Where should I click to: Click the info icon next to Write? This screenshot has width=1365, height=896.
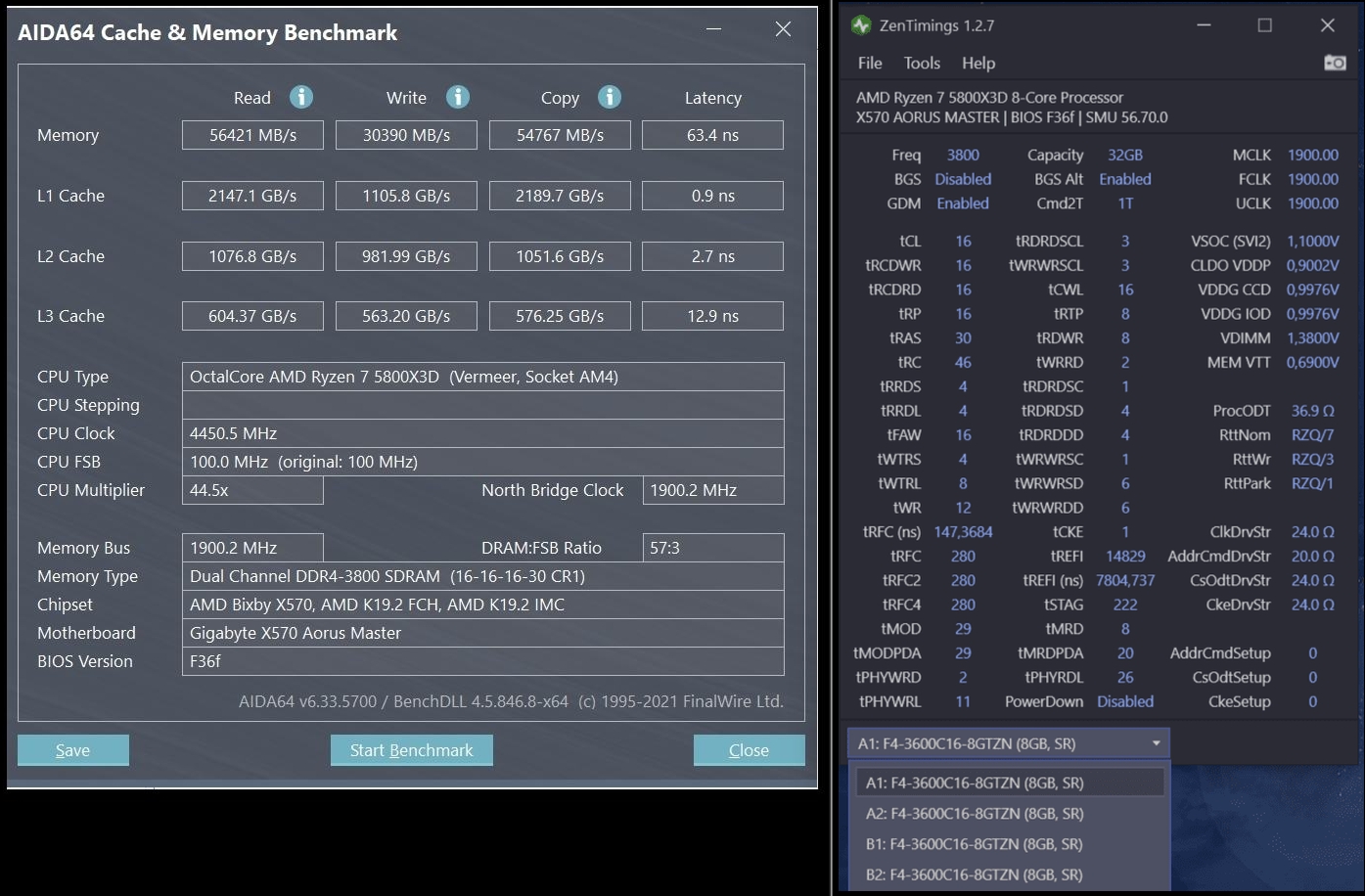457,97
